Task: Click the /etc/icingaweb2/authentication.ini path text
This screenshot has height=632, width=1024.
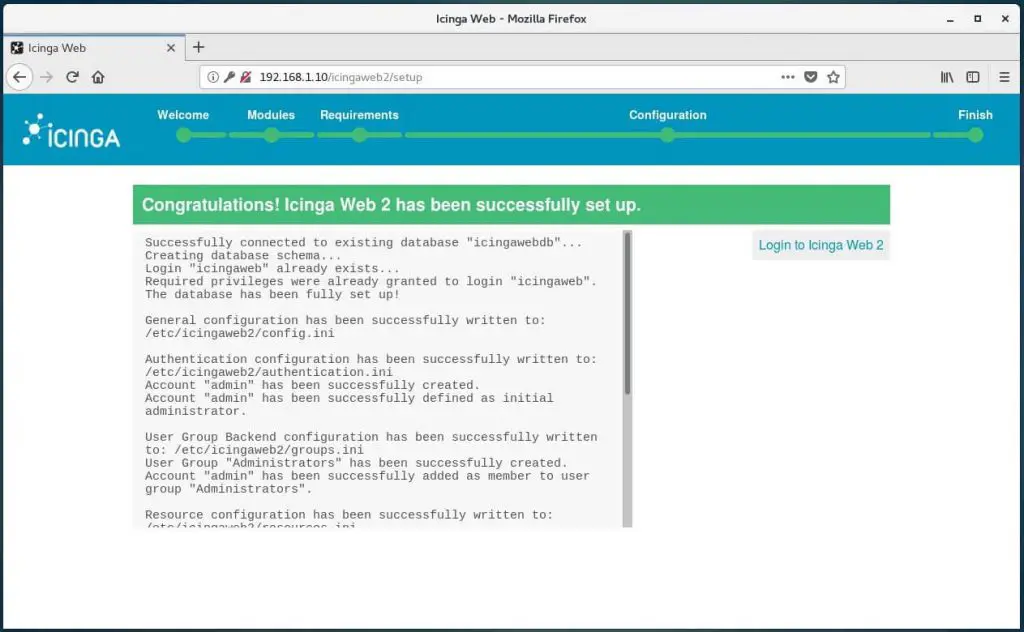Action: (x=269, y=372)
